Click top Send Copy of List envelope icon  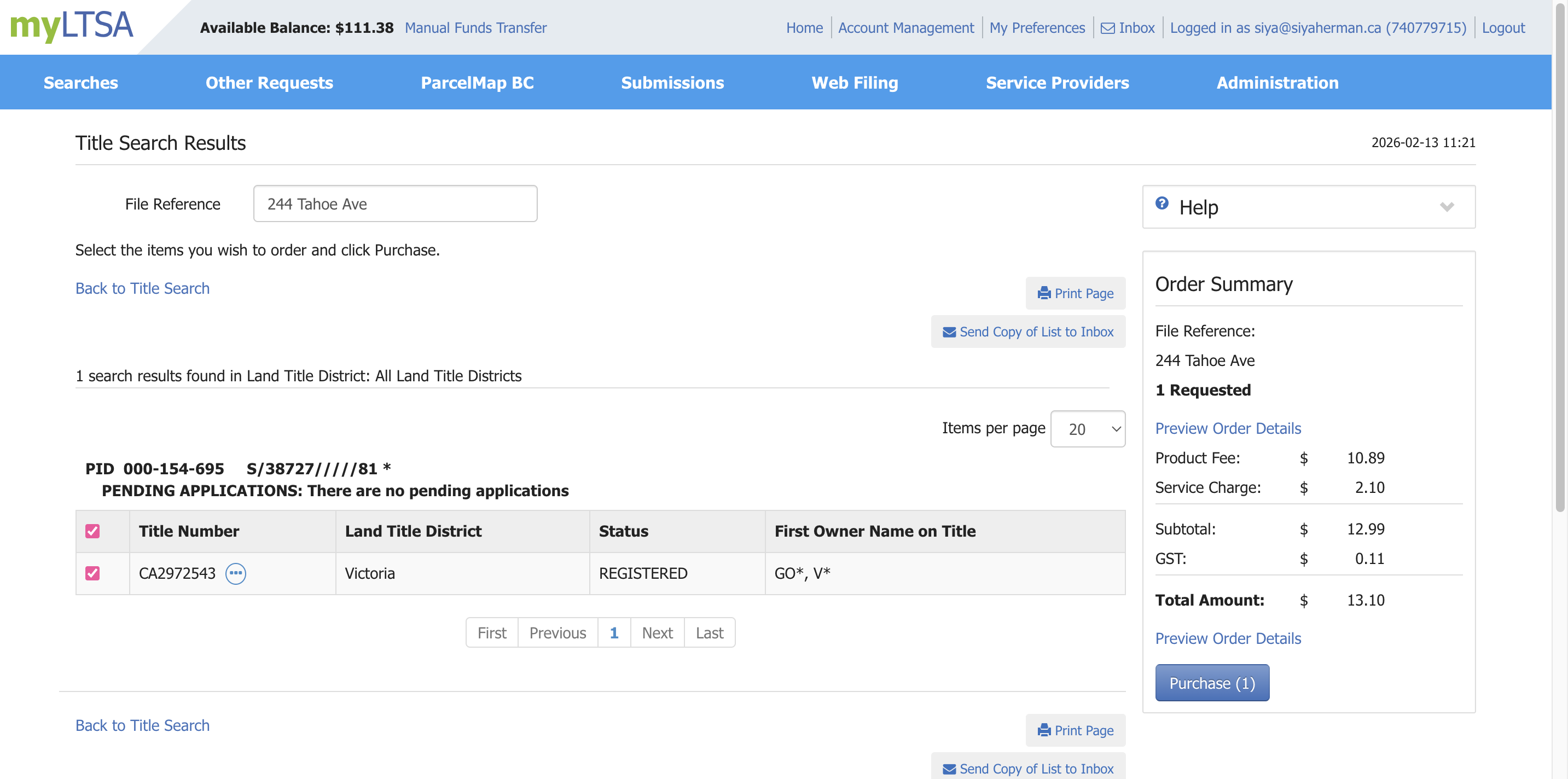point(949,332)
